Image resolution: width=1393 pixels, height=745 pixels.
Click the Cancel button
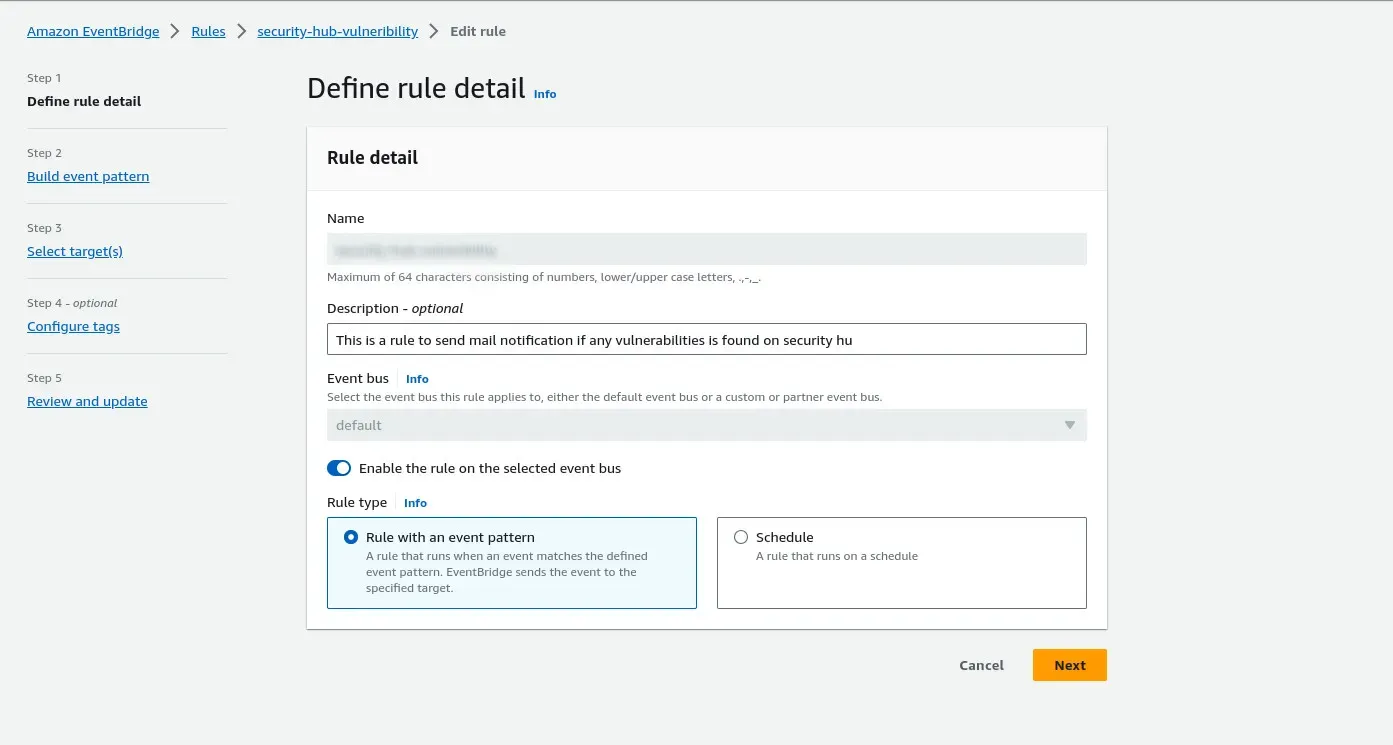[981, 665]
